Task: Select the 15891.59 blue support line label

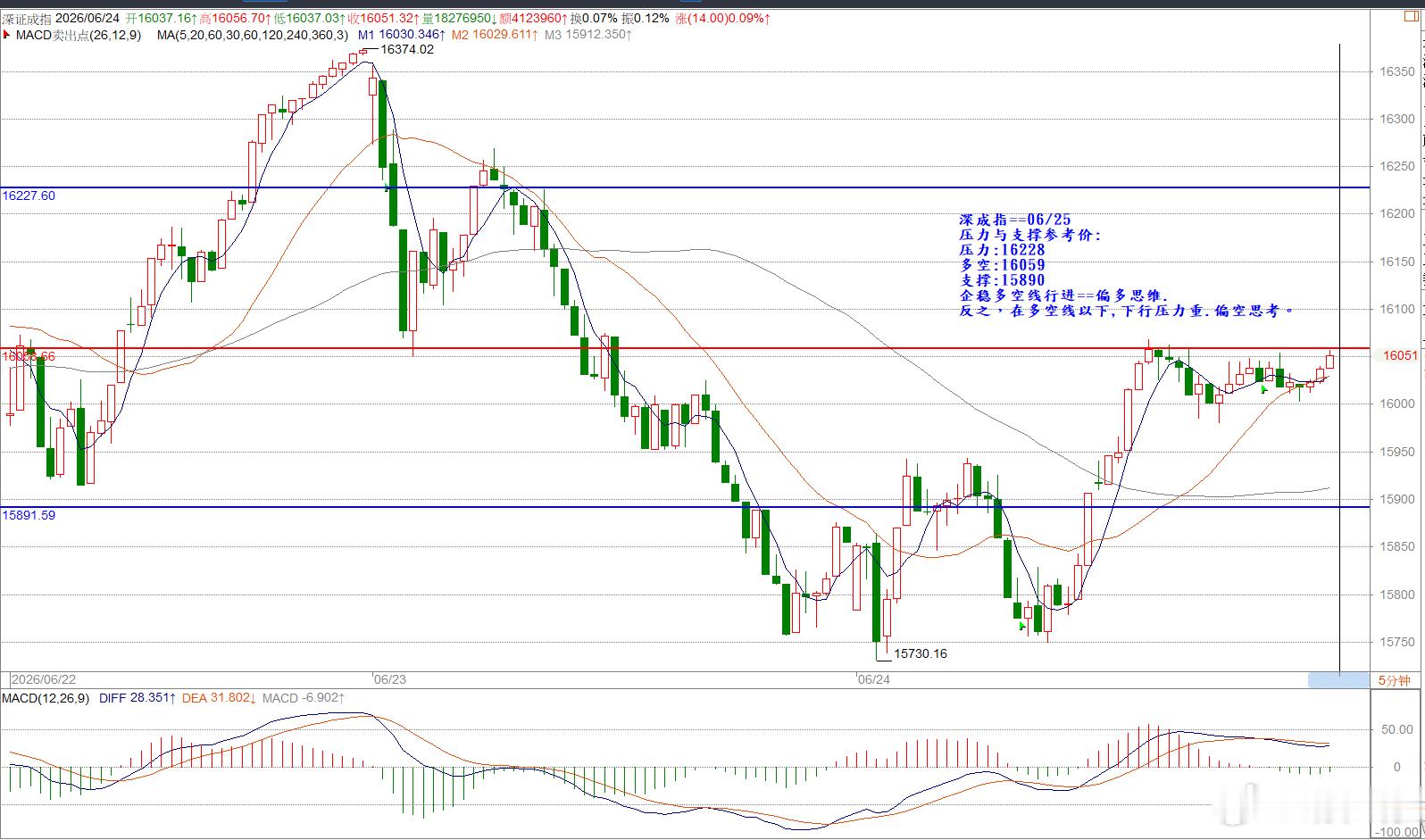Action: [29, 515]
